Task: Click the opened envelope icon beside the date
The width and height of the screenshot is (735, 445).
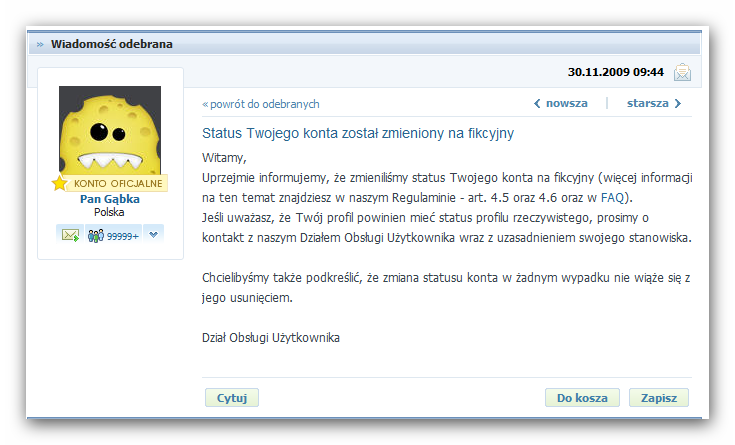Action: click(682, 72)
